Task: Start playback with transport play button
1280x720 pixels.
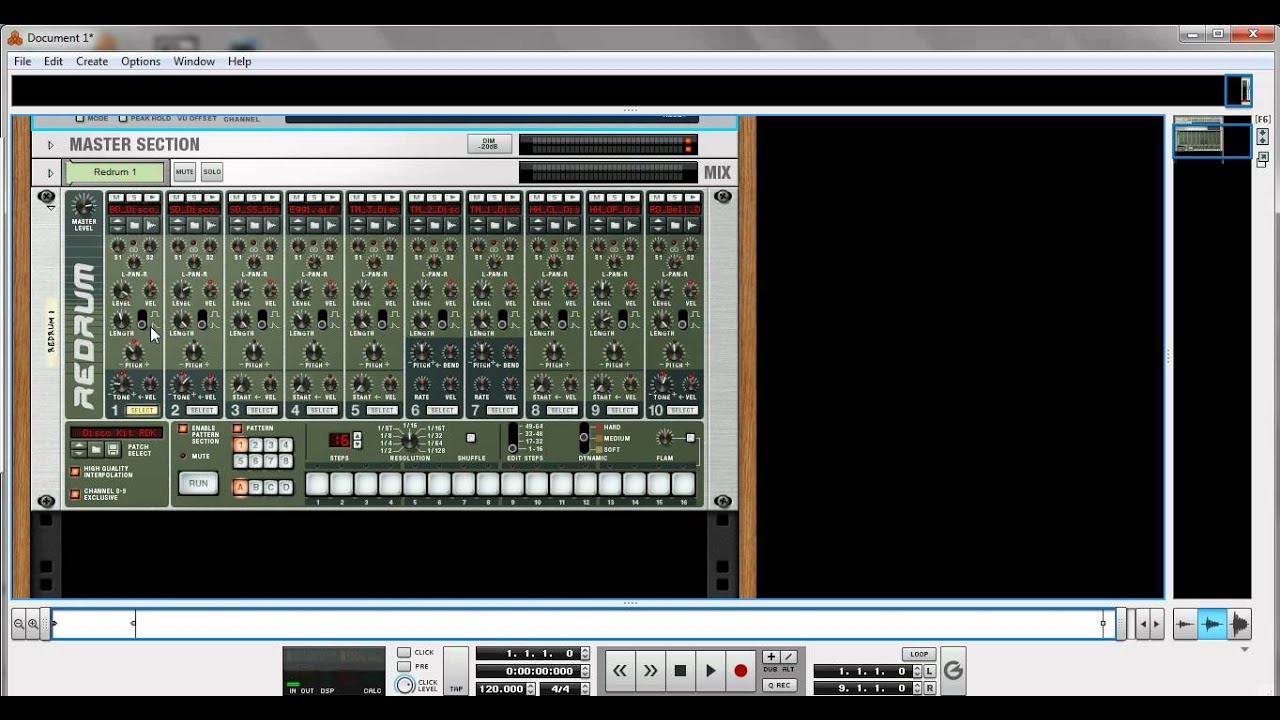Action: coord(710,671)
